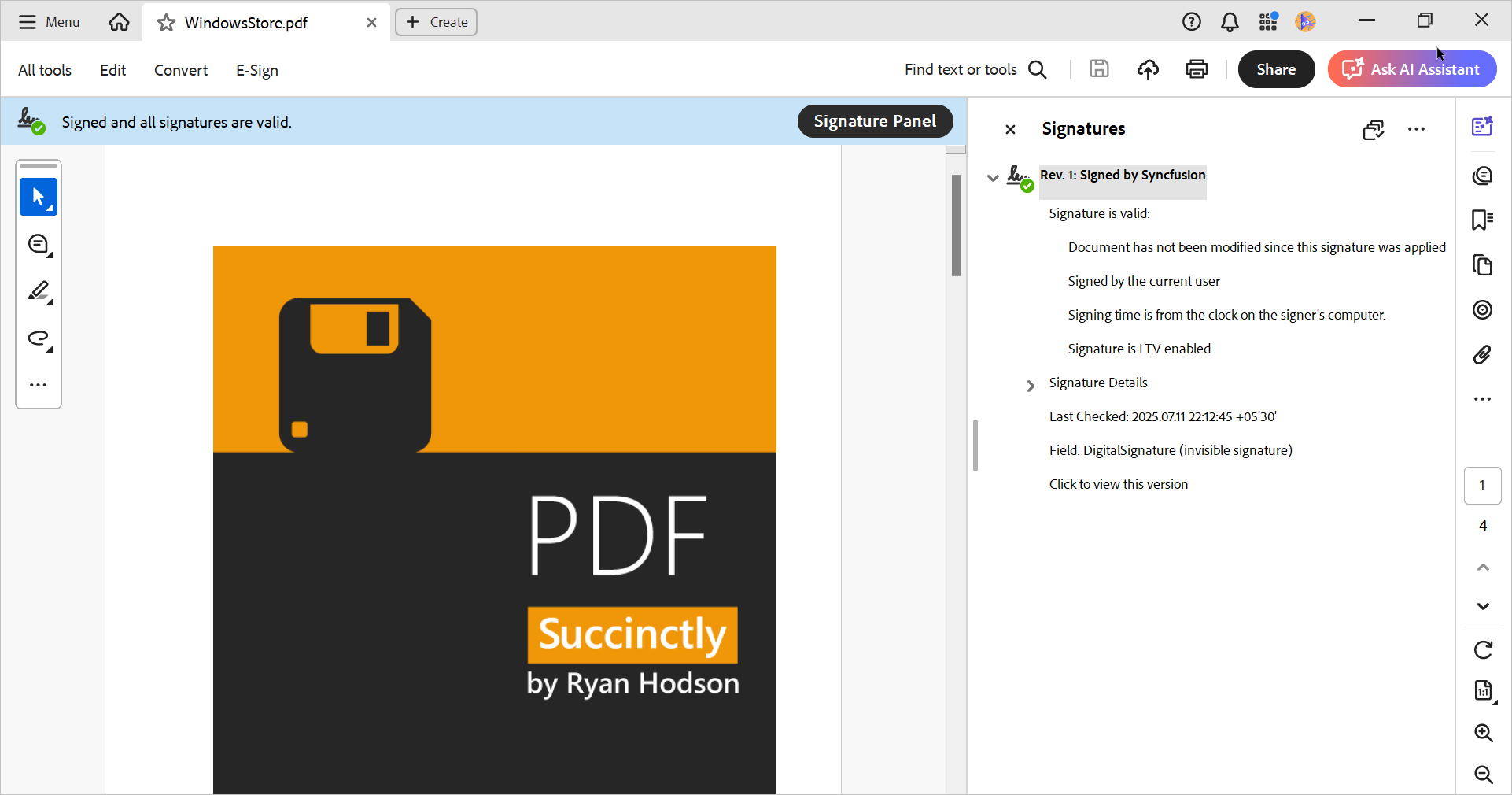The image size is (1512, 795).
Task: Open the Attachments panel
Action: [1483, 355]
